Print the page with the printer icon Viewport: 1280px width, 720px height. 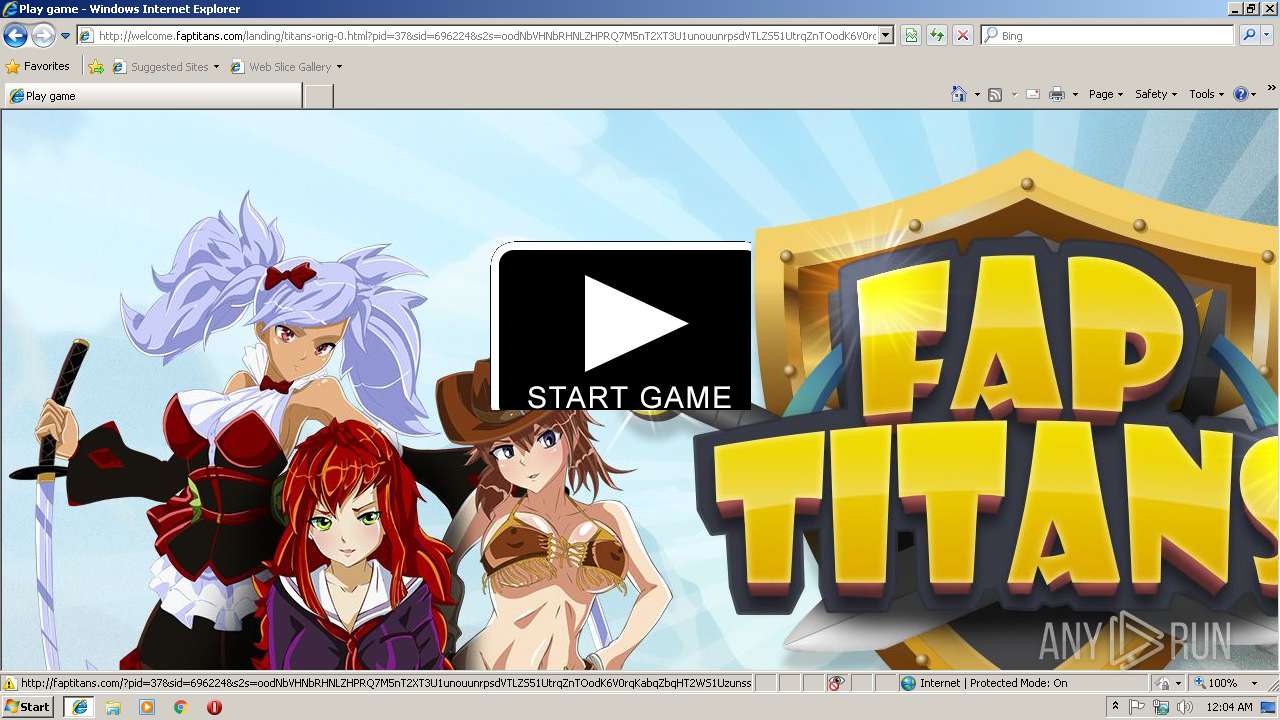[x=1057, y=94]
